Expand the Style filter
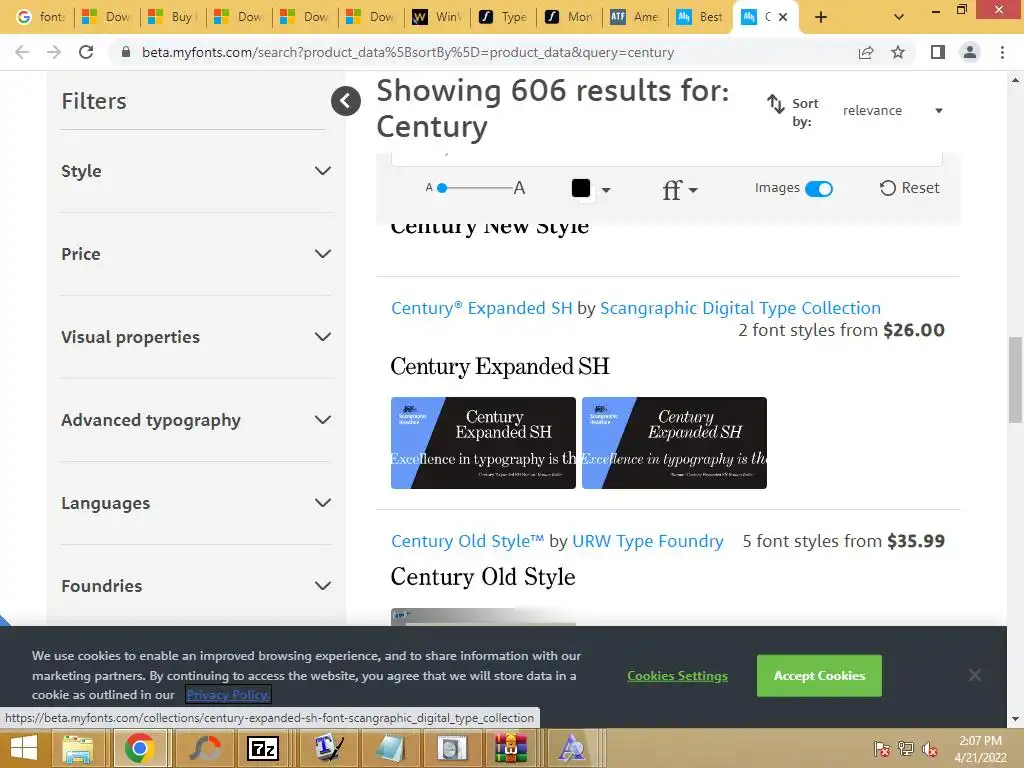The width and height of the screenshot is (1024, 768). click(195, 171)
